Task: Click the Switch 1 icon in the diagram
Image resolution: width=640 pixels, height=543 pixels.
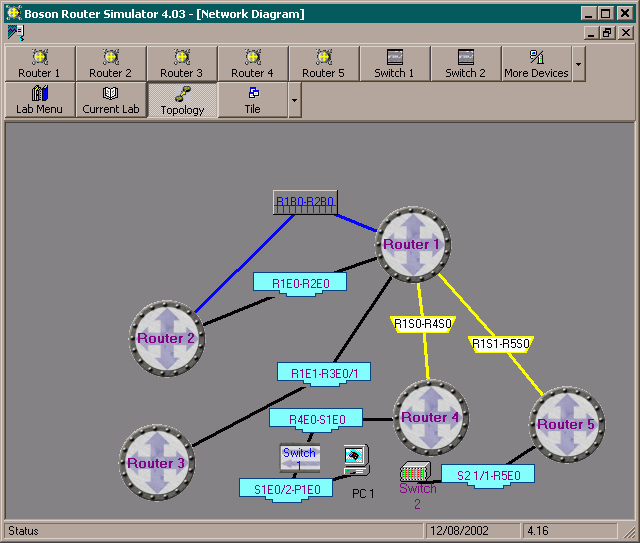Action: click(x=300, y=458)
